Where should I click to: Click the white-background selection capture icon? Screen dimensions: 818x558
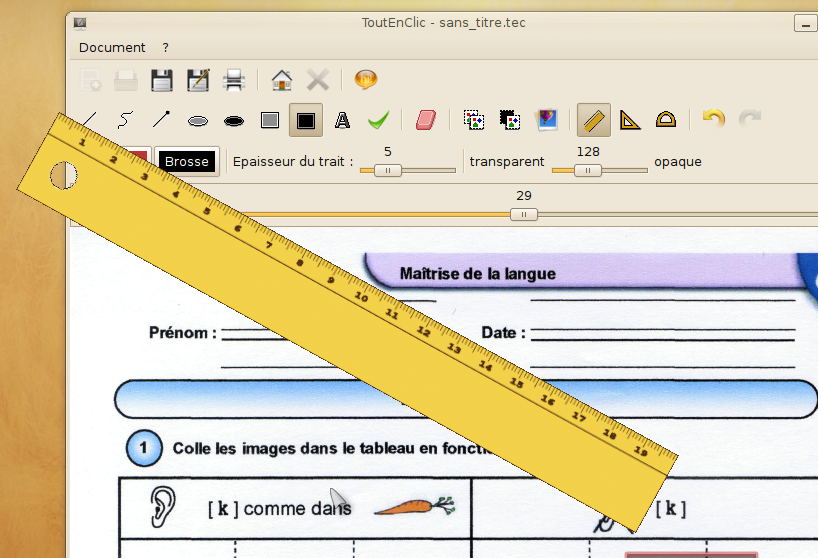474,120
